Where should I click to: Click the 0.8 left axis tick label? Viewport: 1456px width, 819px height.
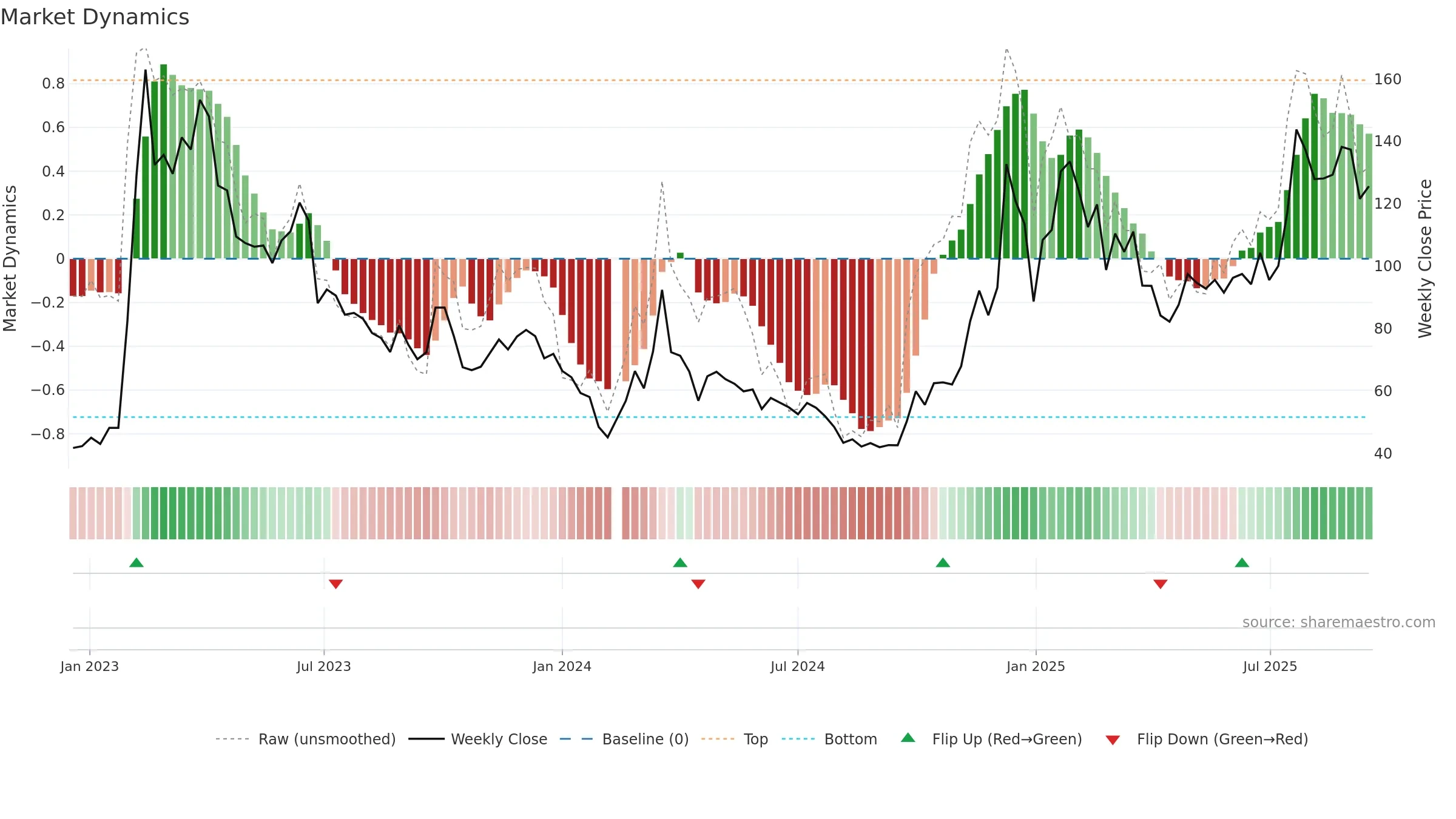(x=53, y=84)
